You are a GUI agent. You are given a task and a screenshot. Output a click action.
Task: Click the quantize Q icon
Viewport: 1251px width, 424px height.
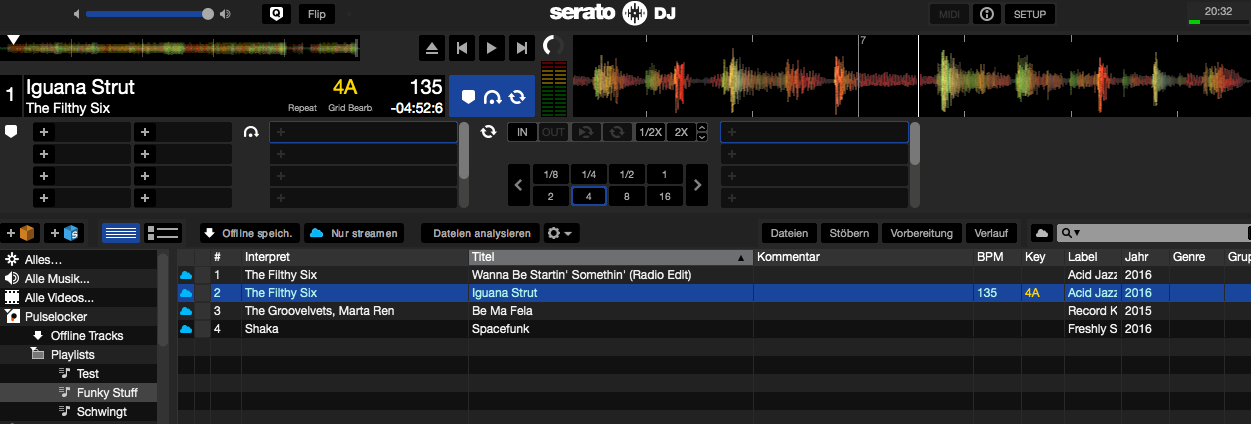277,14
